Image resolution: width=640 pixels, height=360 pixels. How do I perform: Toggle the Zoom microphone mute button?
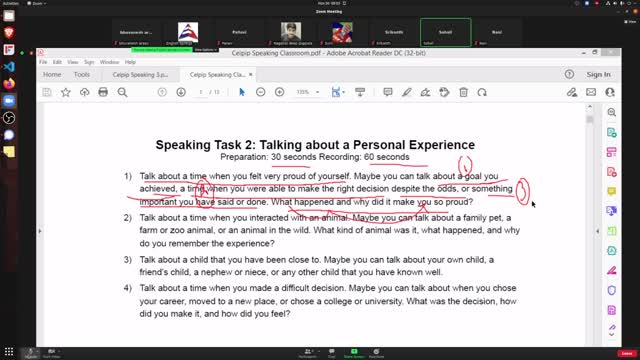(x=31, y=353)
